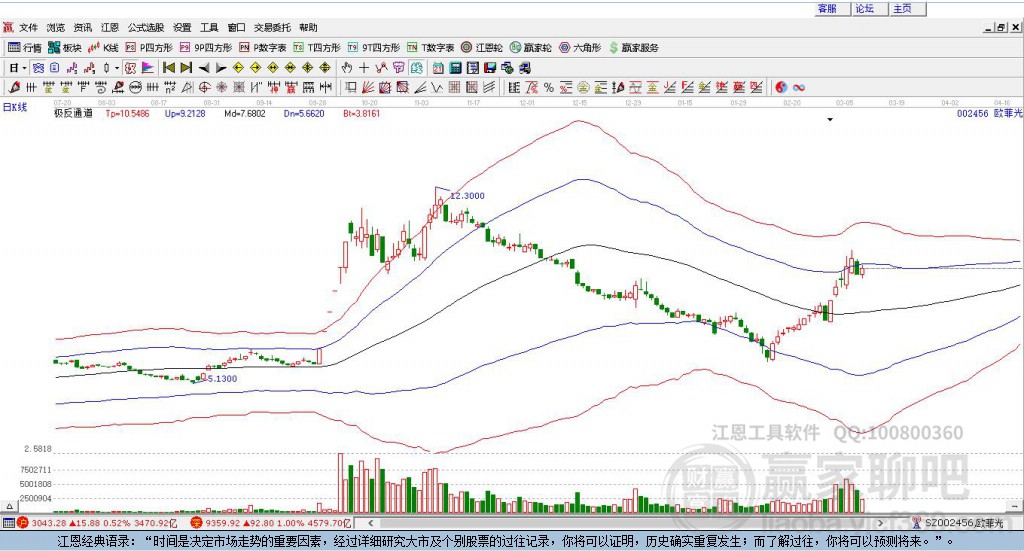
Task: Click the 5.1300 low price label
Action: point(222,379)
